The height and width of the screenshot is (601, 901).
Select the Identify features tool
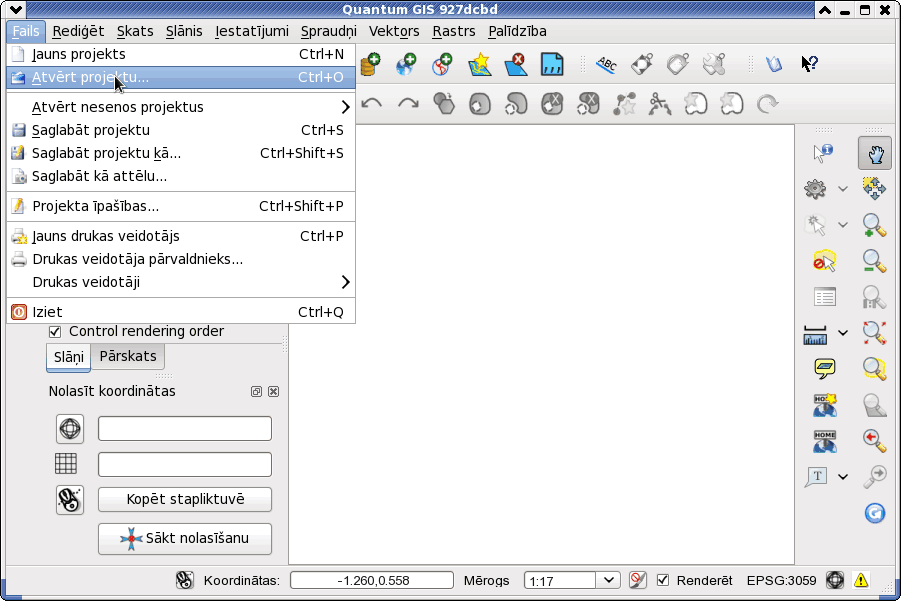point(823,153)
